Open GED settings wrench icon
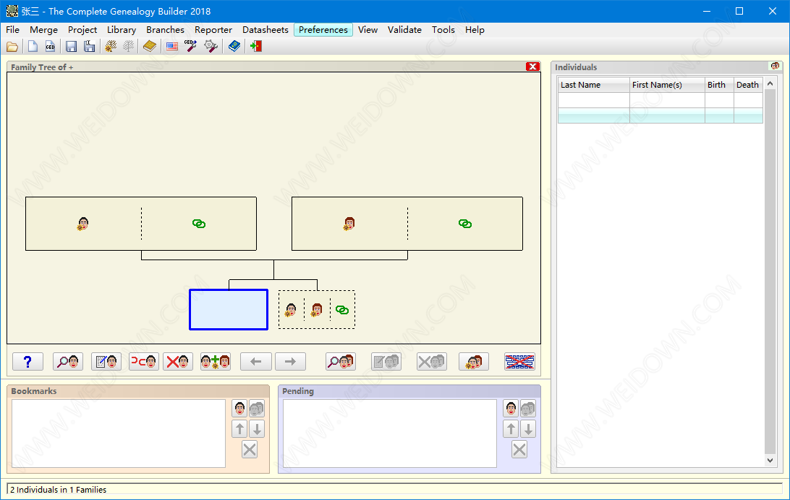 pyautogui.click(x=190, y=46)
